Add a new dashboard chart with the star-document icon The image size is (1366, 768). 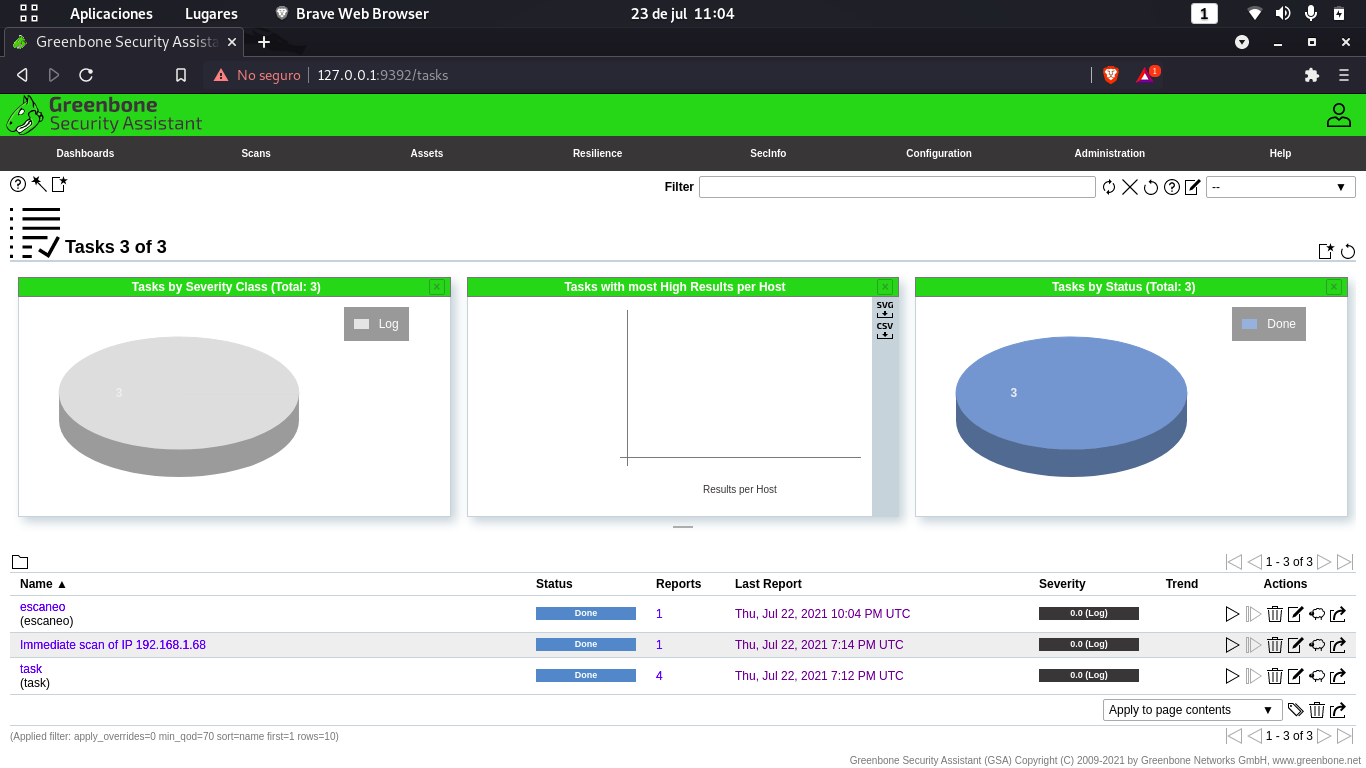pos(1326,251)
